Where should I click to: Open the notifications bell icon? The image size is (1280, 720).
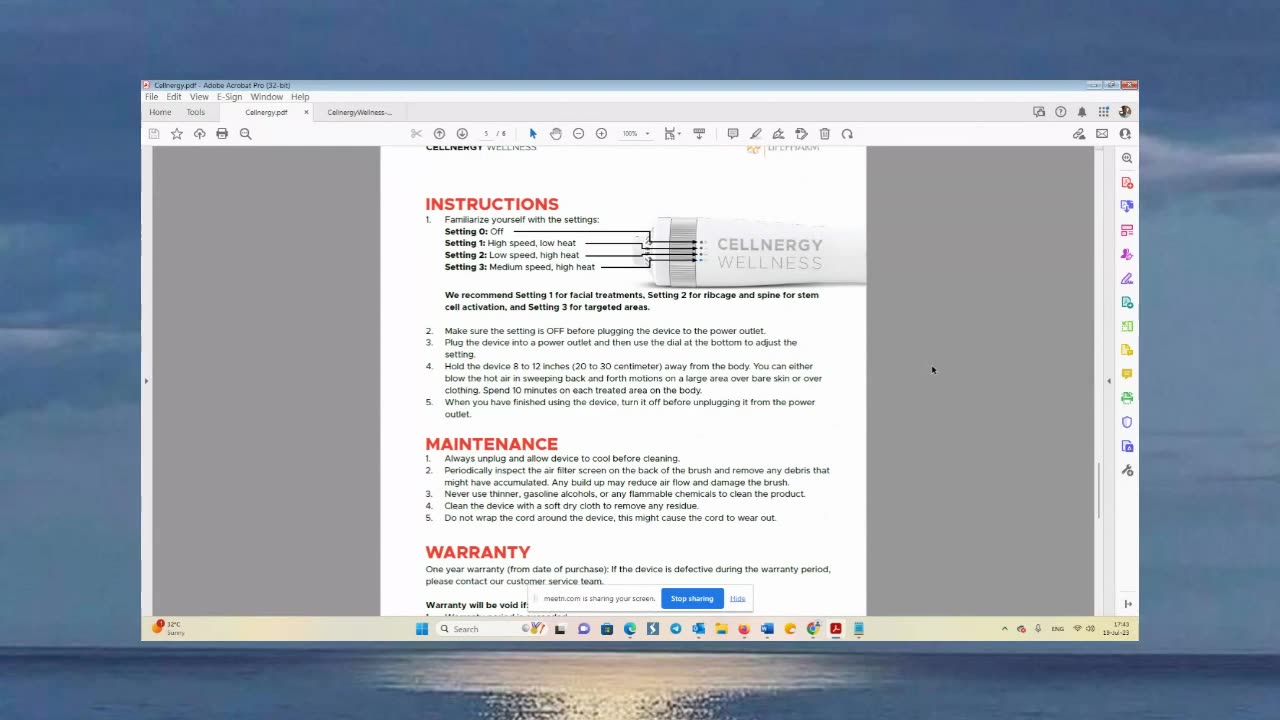pos(1082,112)
